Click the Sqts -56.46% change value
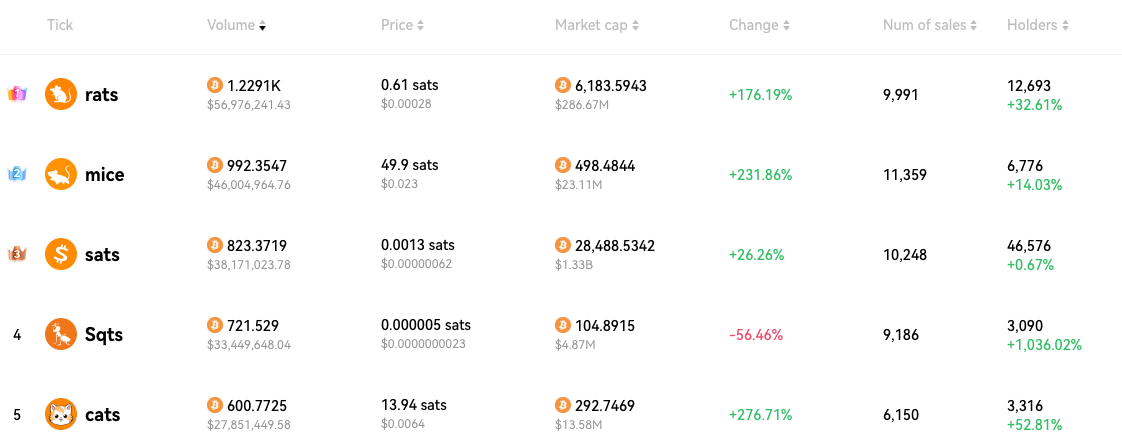The image size is (1122, 442). pyautogui.click(x=756, y=335)
